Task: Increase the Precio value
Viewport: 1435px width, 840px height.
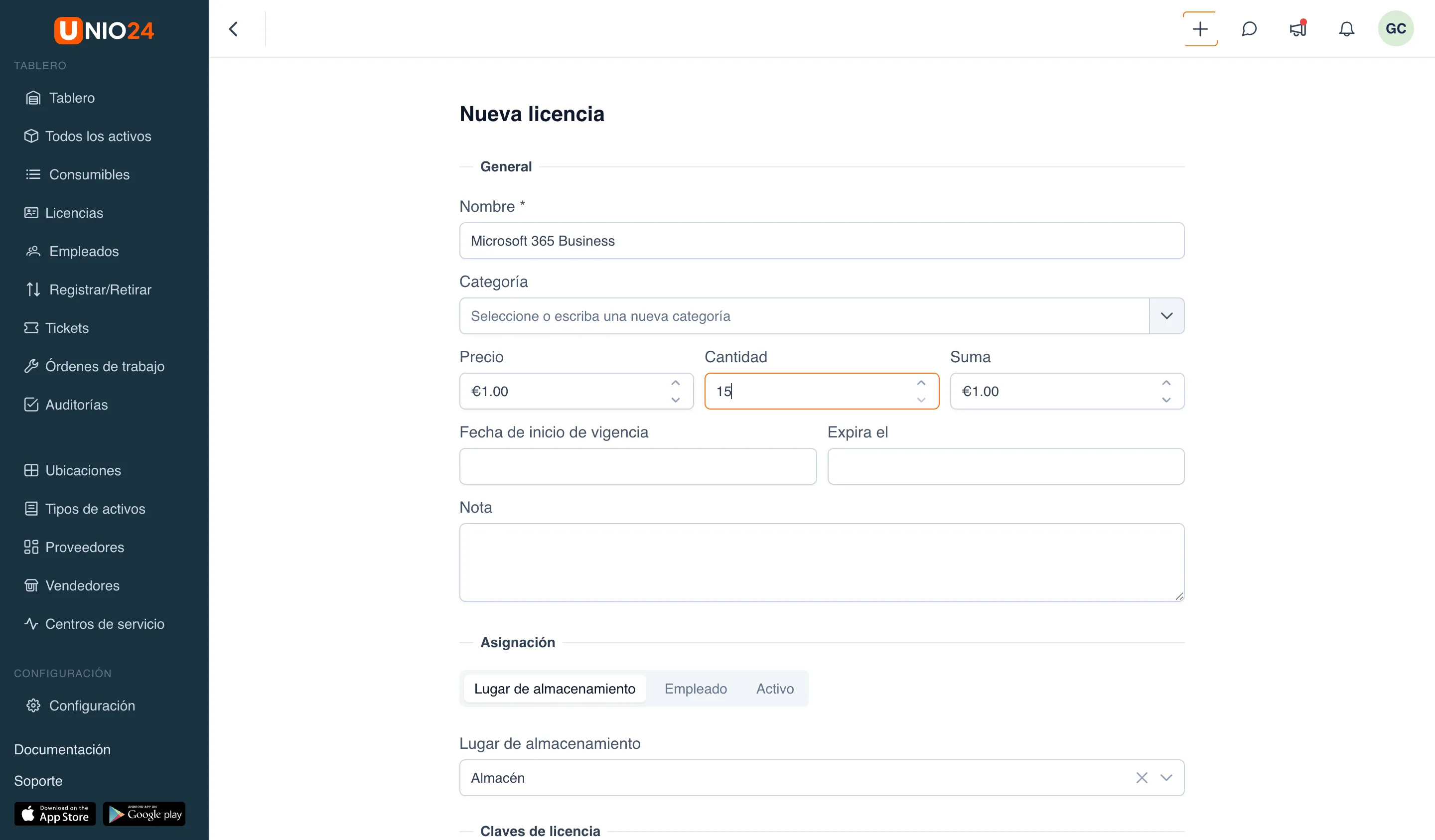Action: [675, 383]
